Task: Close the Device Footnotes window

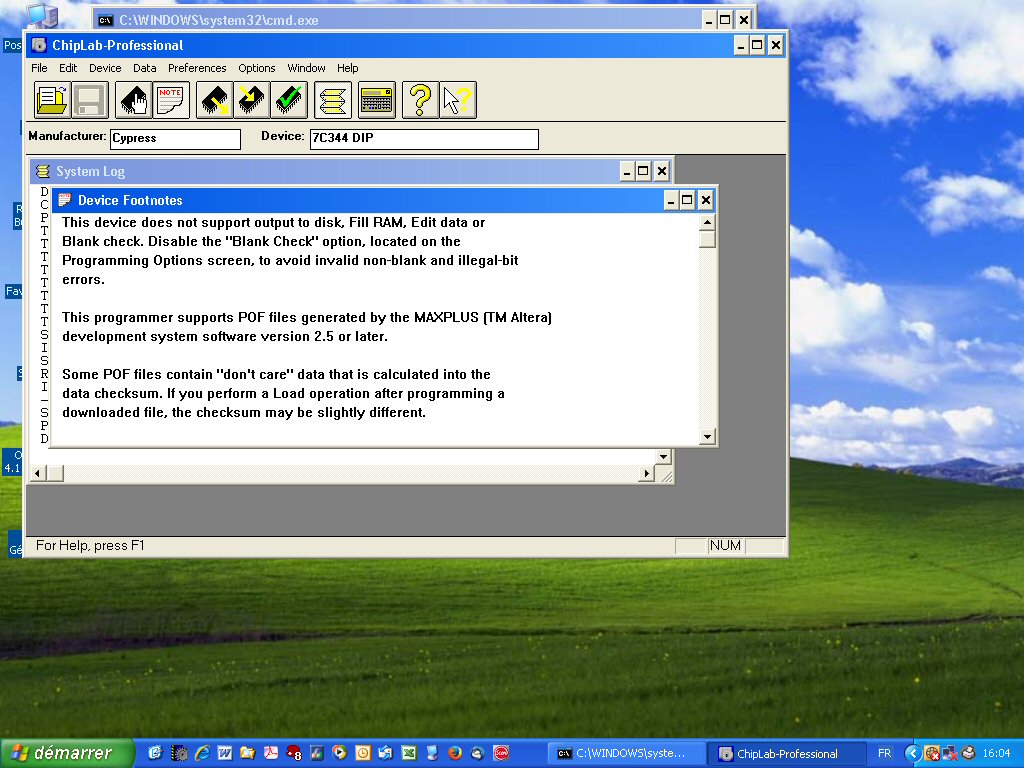Action: coord(705,200)
